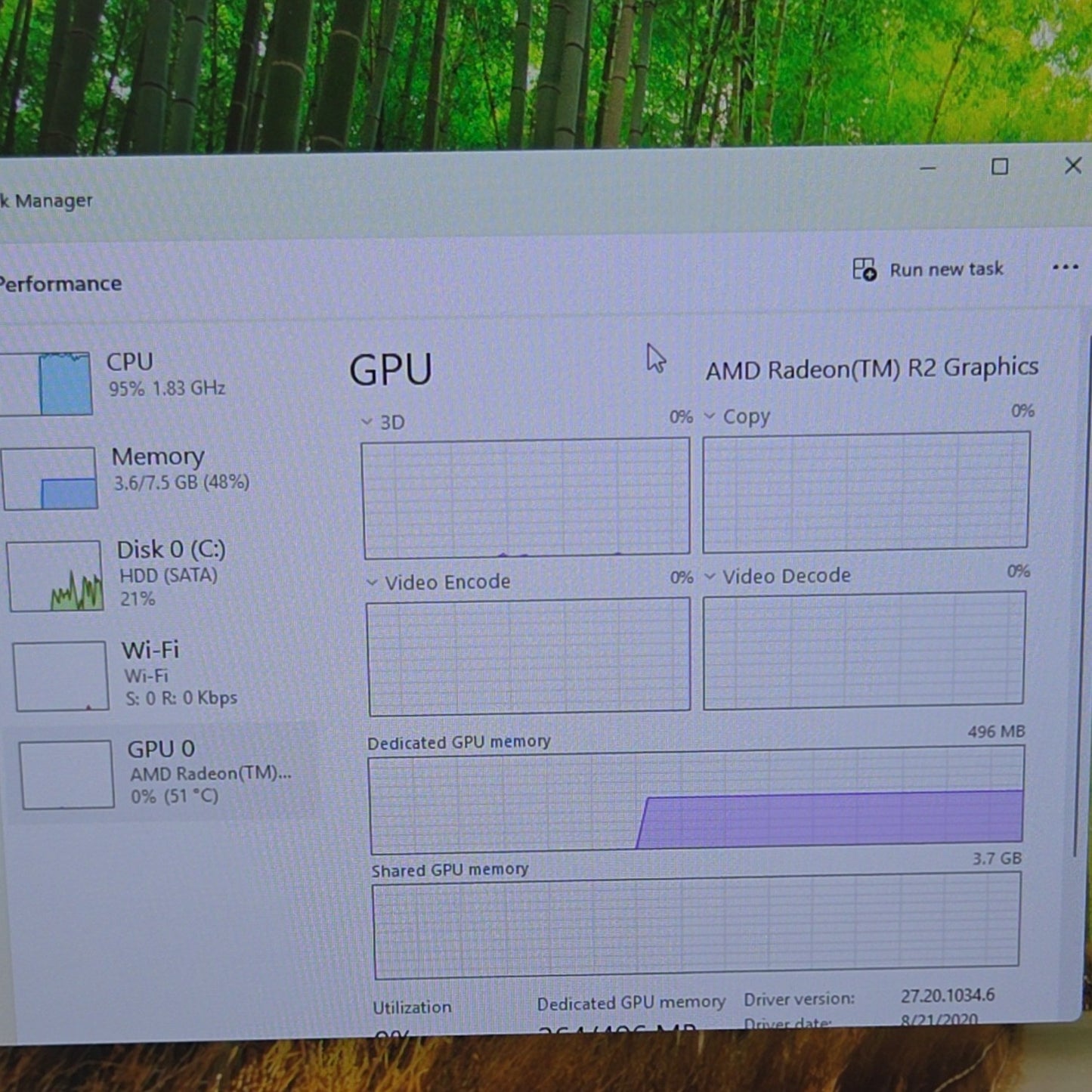Screen dimensions: 1092x1092
Task: Click the Performance page heading
Action: 60,284
